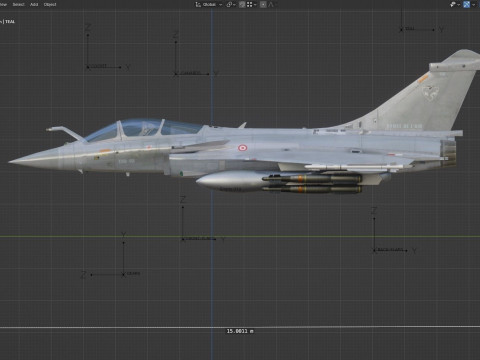Click the French roundel on the fuselage
Screen dimensions: 480x360
point(242,147)
